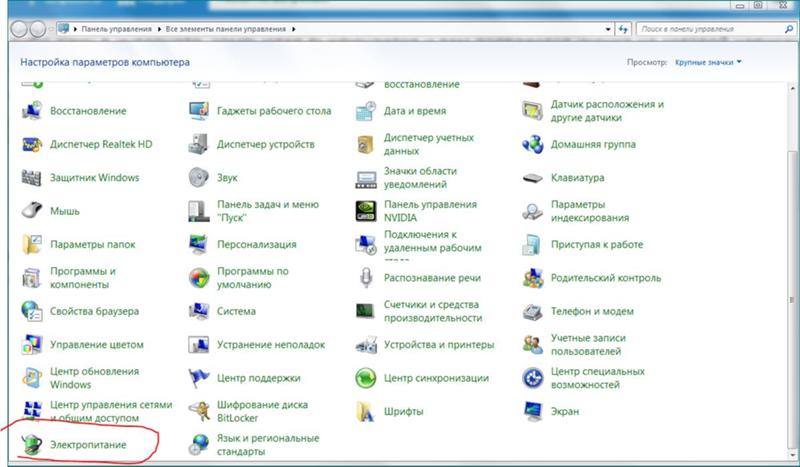Open the Распознавание речи microphone icon

click(x=365, y=278)
